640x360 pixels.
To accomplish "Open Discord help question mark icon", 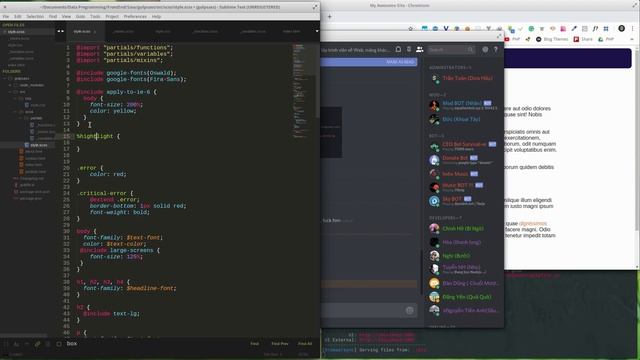I will point(496,49).
